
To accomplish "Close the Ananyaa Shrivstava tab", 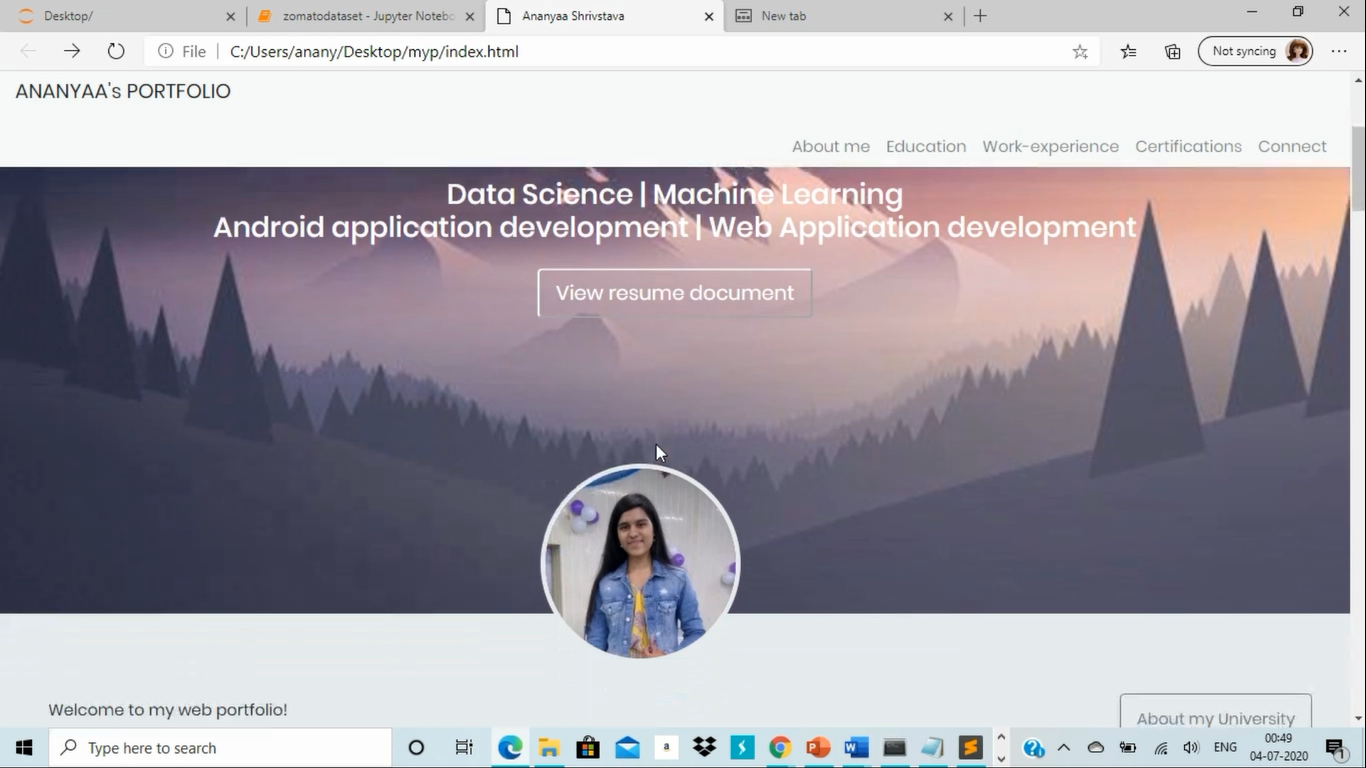I will (709, 16).
